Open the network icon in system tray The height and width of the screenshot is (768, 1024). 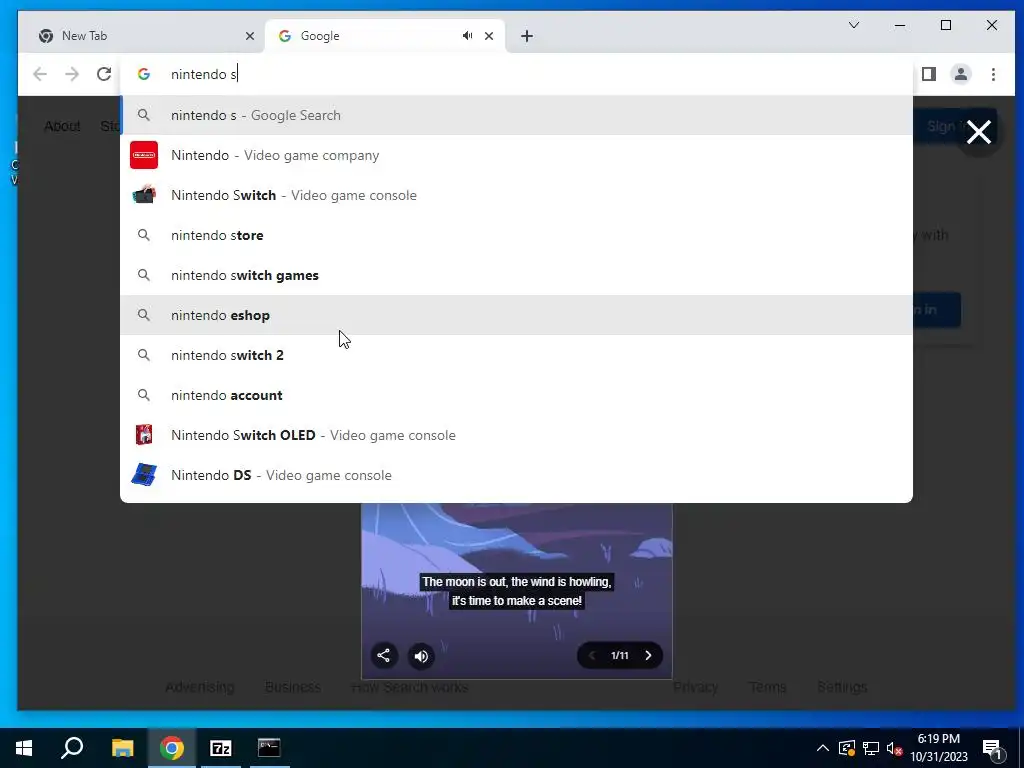tap(871, 748)
